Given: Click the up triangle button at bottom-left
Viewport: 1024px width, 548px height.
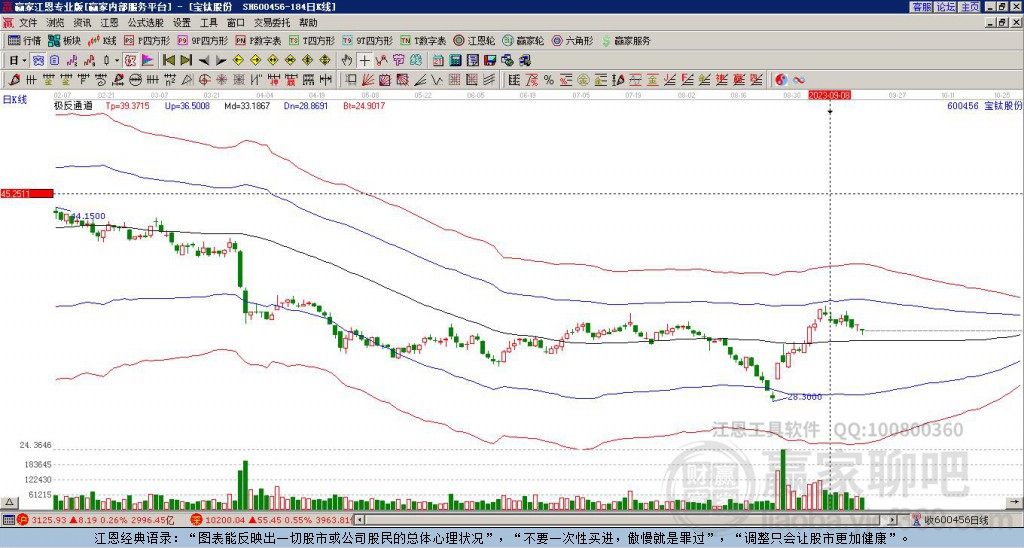Looking at the screenshot, I should tap(9, 502).
